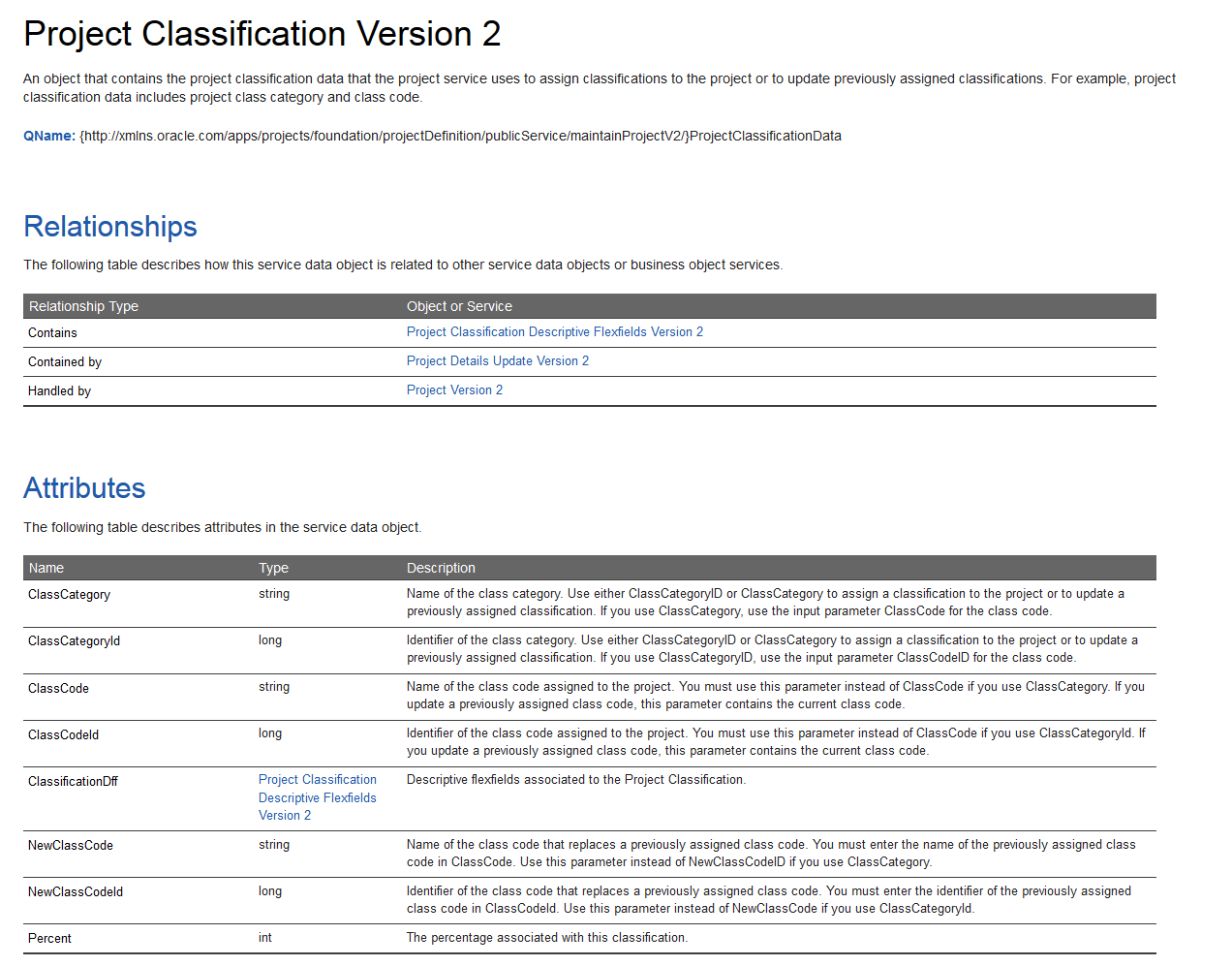
Task: Select the ClassCode attribute name
Action: (x=58, y=689)
